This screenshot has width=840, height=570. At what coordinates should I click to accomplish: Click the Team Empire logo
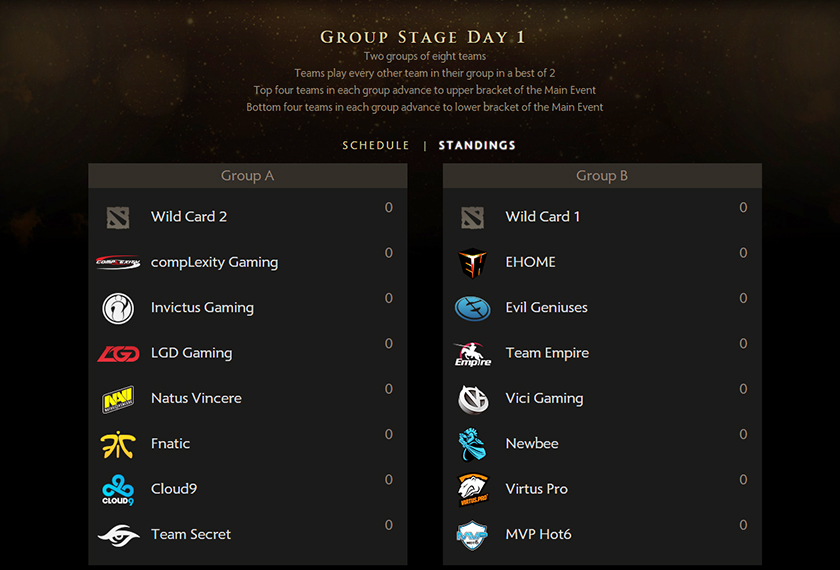472,353
